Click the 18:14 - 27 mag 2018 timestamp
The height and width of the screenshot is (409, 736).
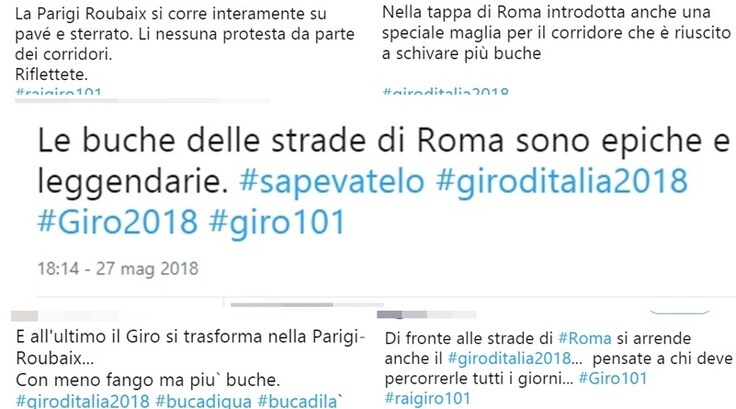point(118,269)
